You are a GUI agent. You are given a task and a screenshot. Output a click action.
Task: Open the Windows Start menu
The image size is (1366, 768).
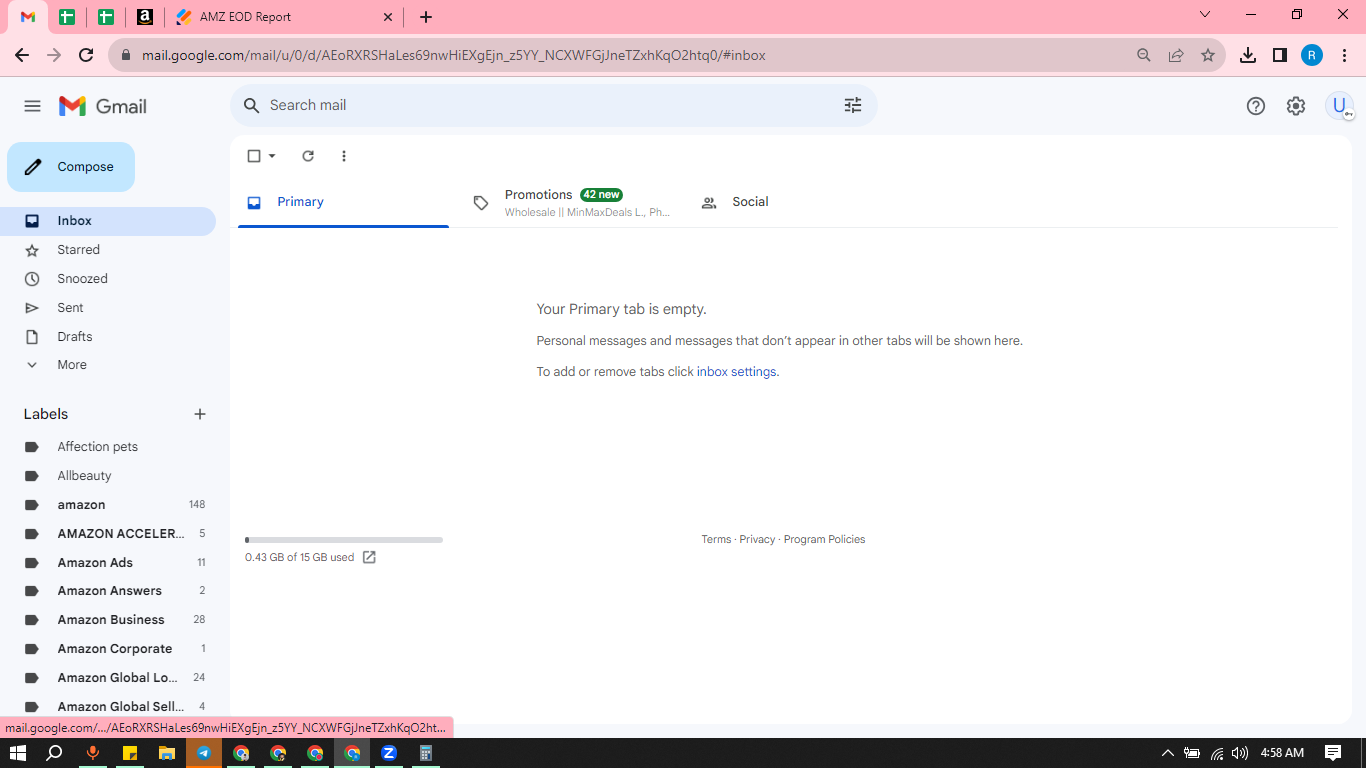point(17,753)
